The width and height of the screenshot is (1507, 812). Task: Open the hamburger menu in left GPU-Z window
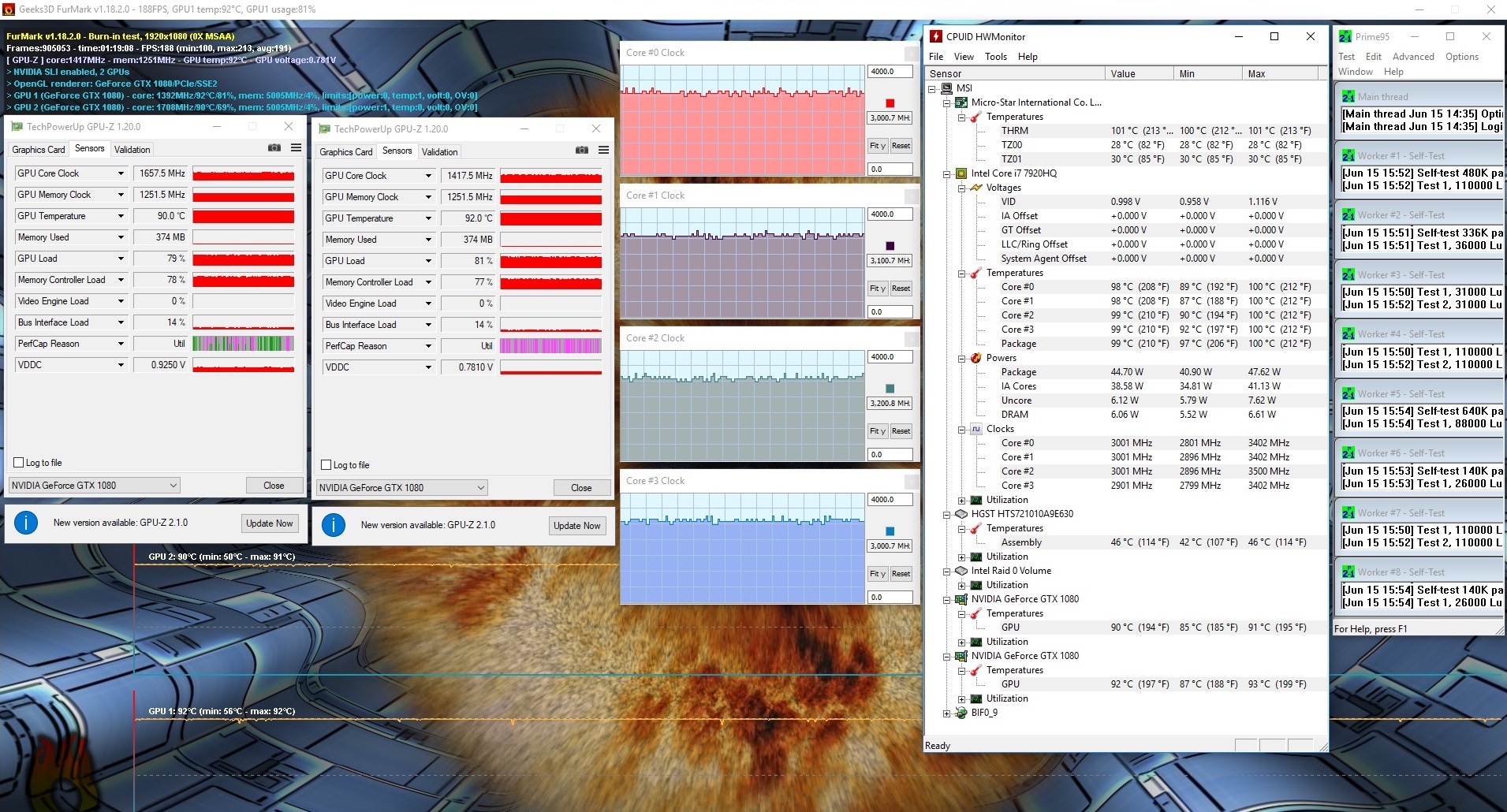tap(296, 148)
